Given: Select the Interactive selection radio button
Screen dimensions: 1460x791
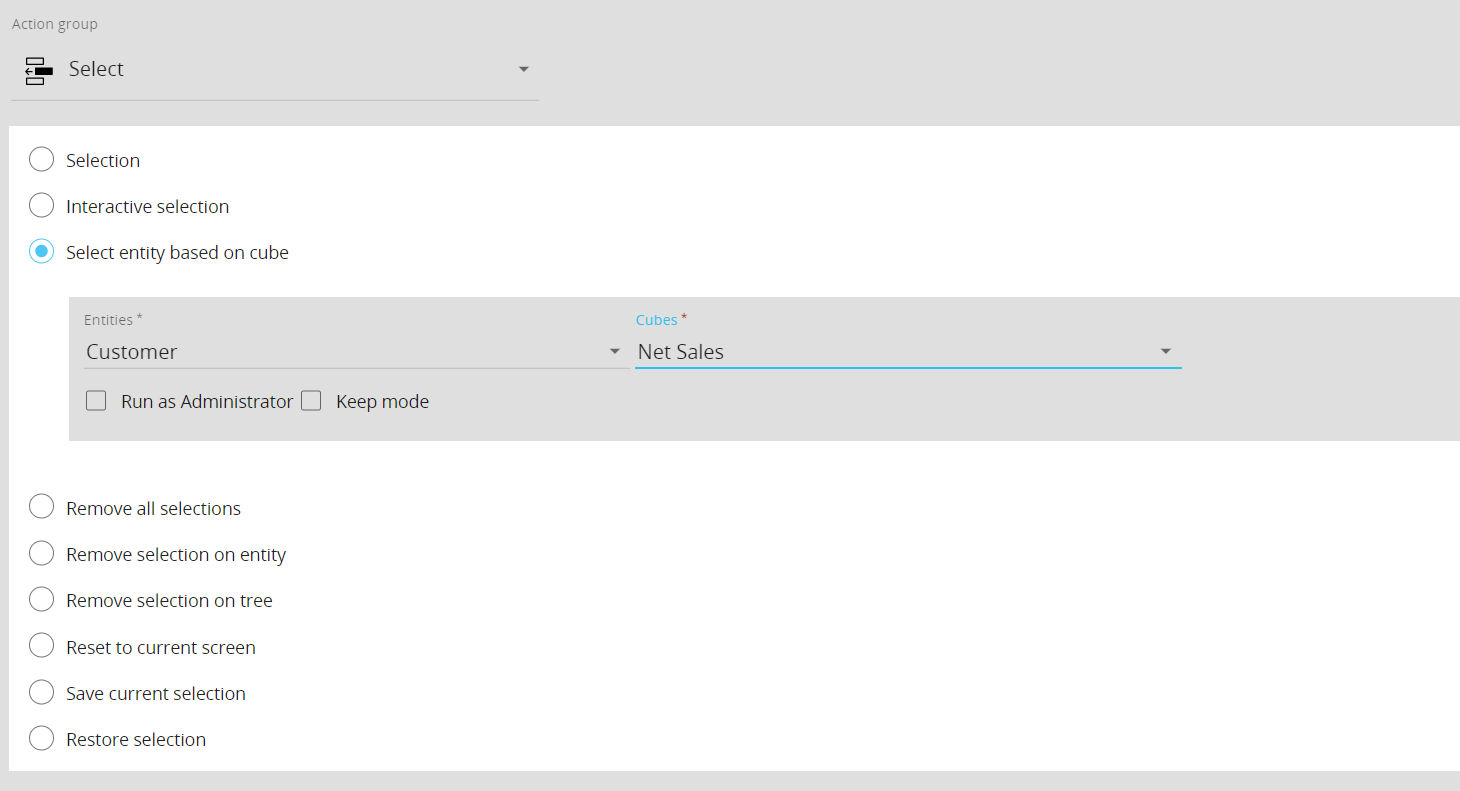Looking at the screenshot, I should point(41,206).
